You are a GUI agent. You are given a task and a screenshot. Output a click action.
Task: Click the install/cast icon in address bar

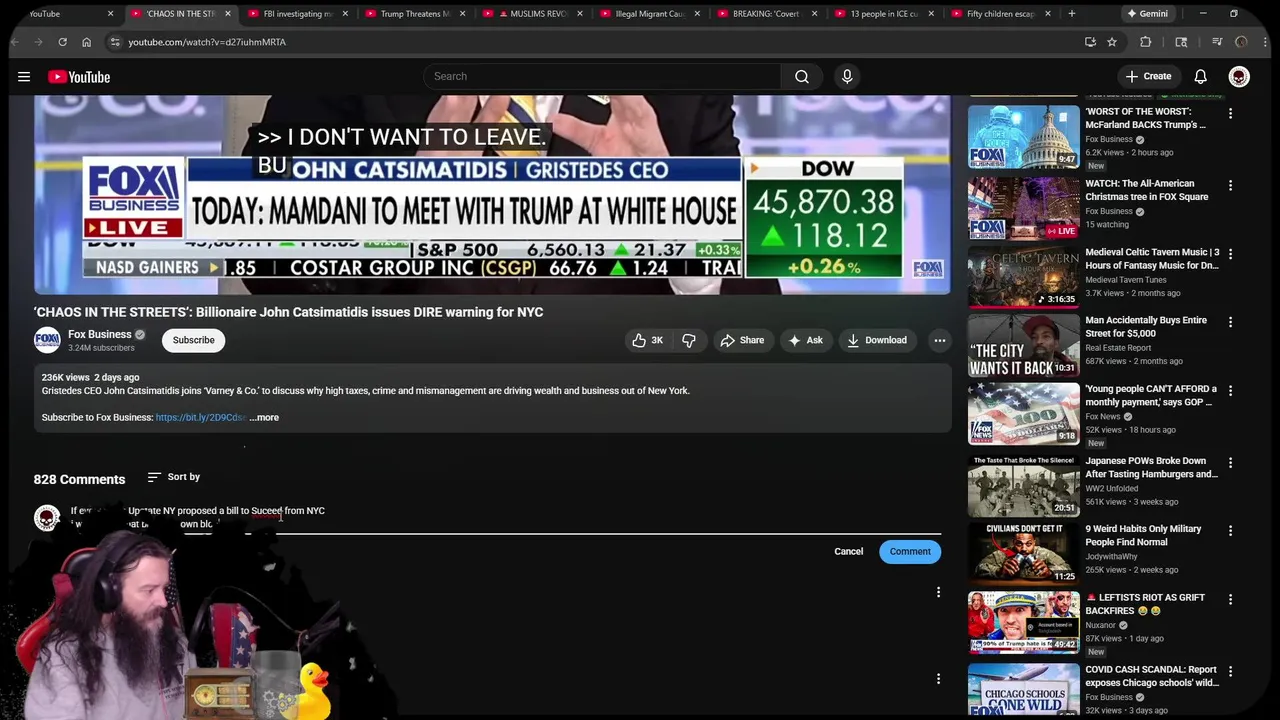pos(1090,42)
